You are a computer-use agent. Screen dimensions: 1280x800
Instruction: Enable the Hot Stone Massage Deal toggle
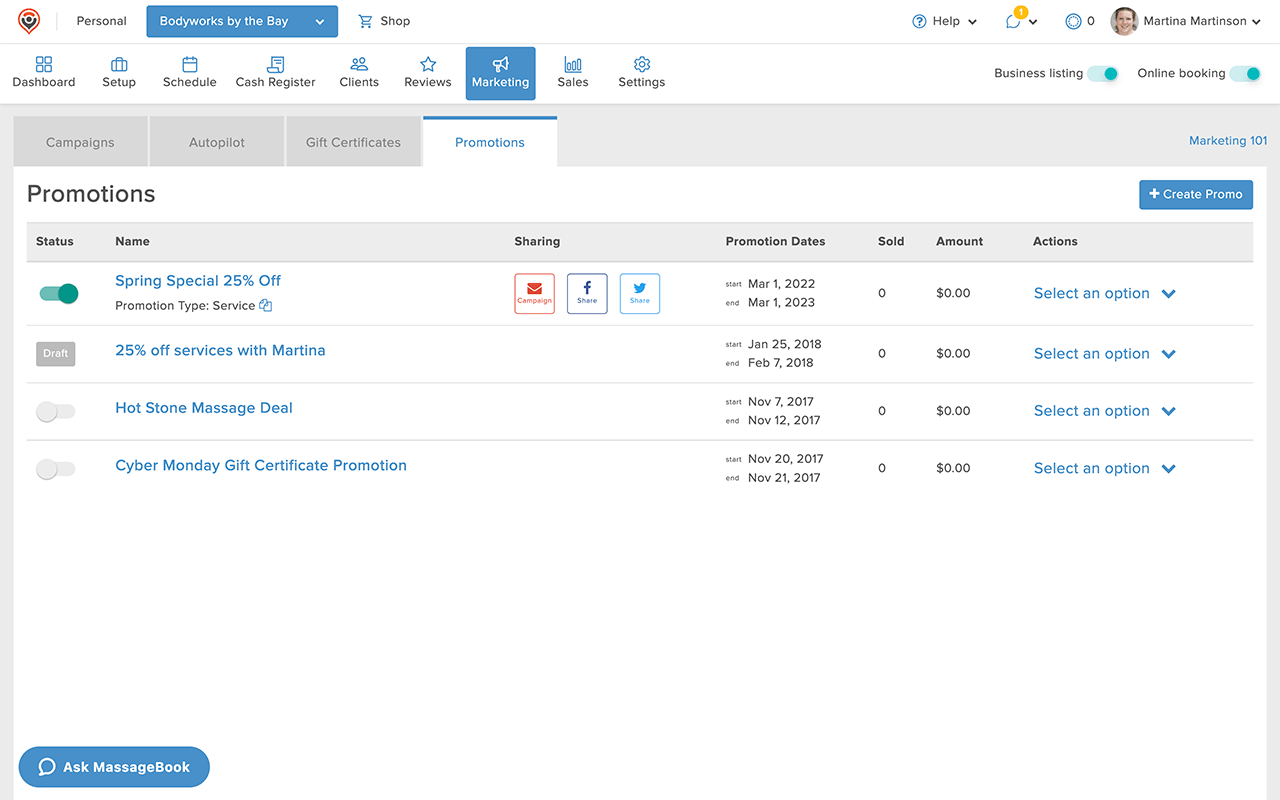[x=55, y=411]
